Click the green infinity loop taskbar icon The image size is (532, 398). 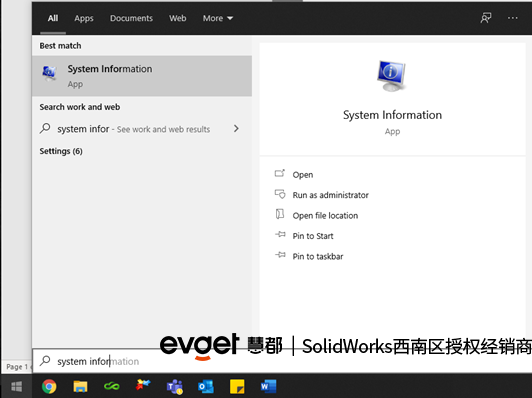(112, 386)
